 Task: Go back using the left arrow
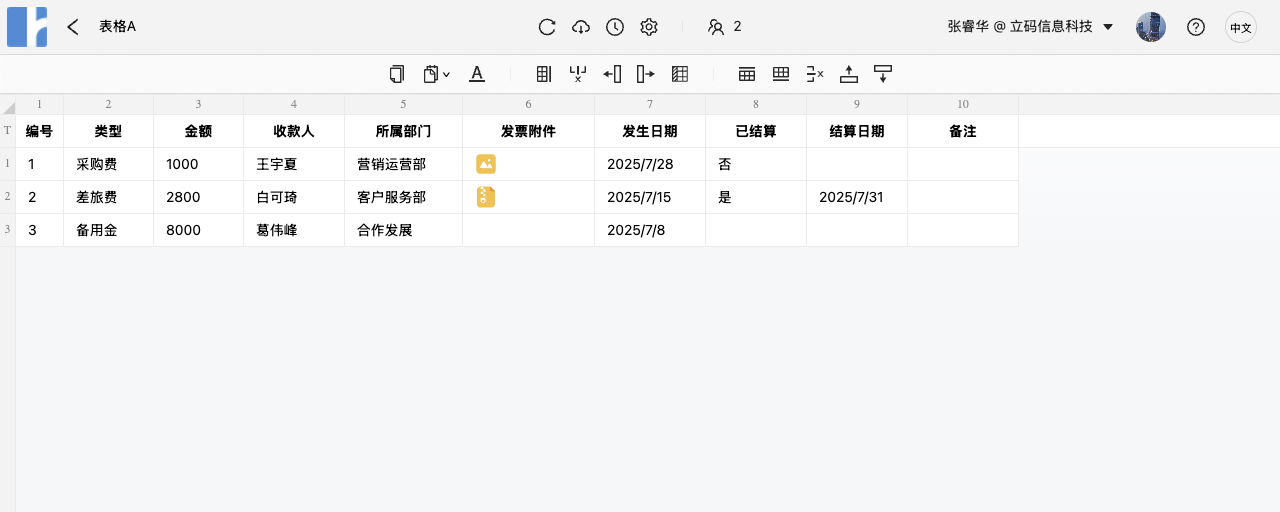(73, 27)
